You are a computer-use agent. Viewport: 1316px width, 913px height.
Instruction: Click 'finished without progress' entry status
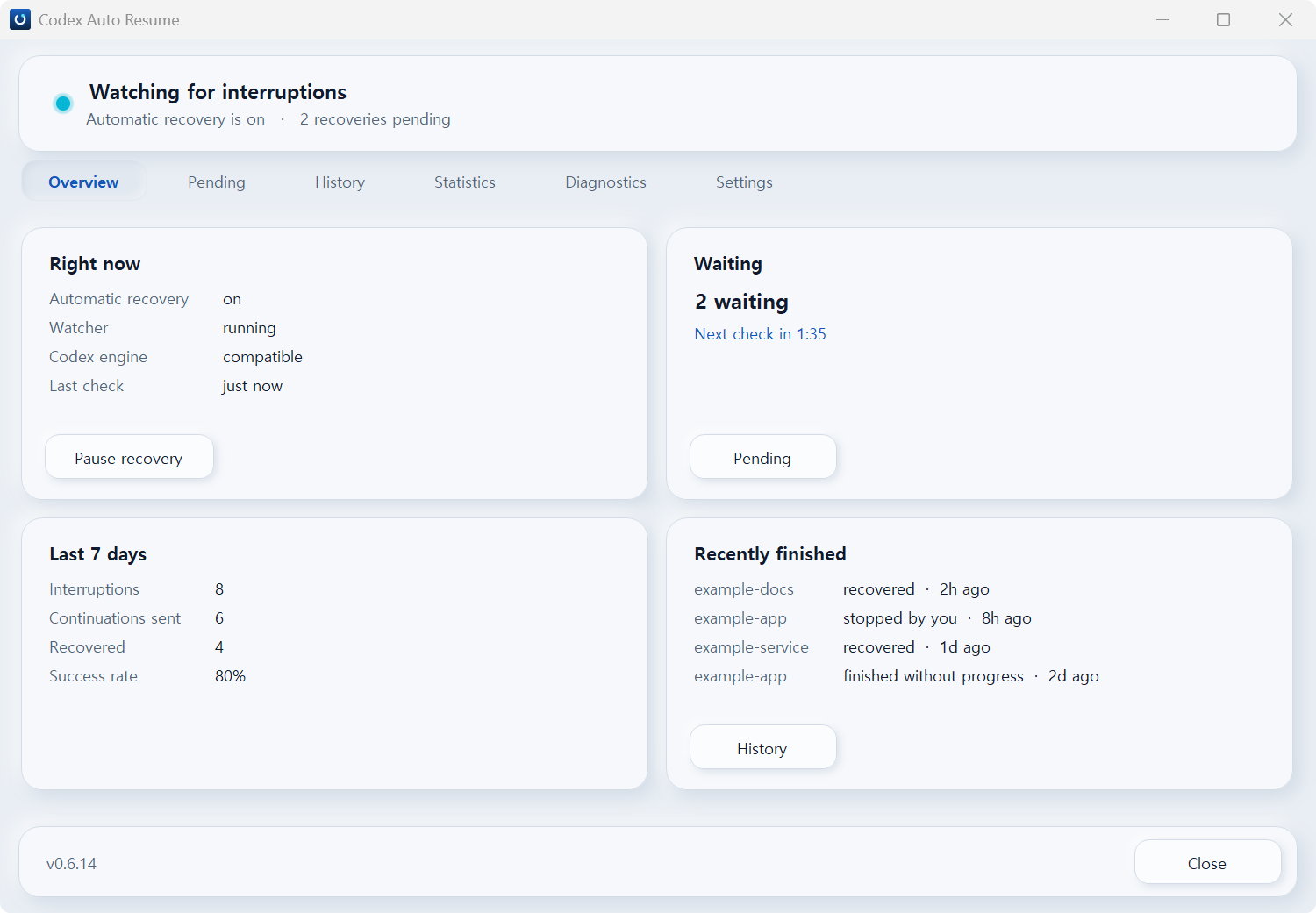point(933,676)
